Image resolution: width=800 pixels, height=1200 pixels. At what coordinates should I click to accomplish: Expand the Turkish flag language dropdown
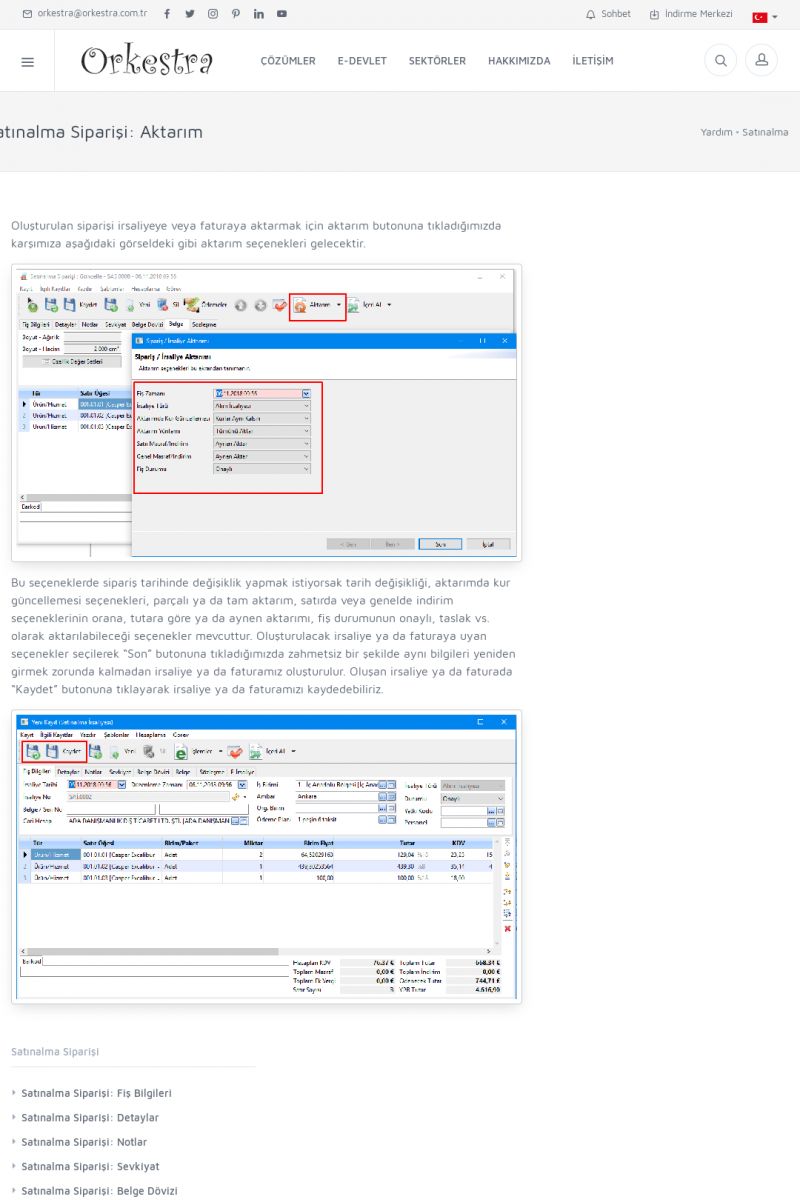click(x=765, y=17)
